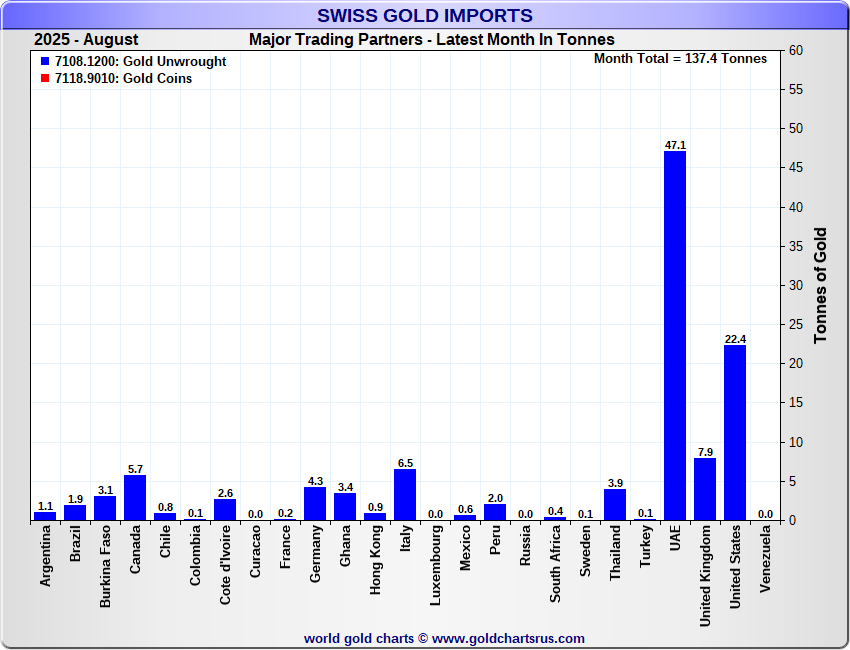Click the SWISS GOLD IMPORTS title
Screen dimensions: 850x650
click(x=425, y=16)
